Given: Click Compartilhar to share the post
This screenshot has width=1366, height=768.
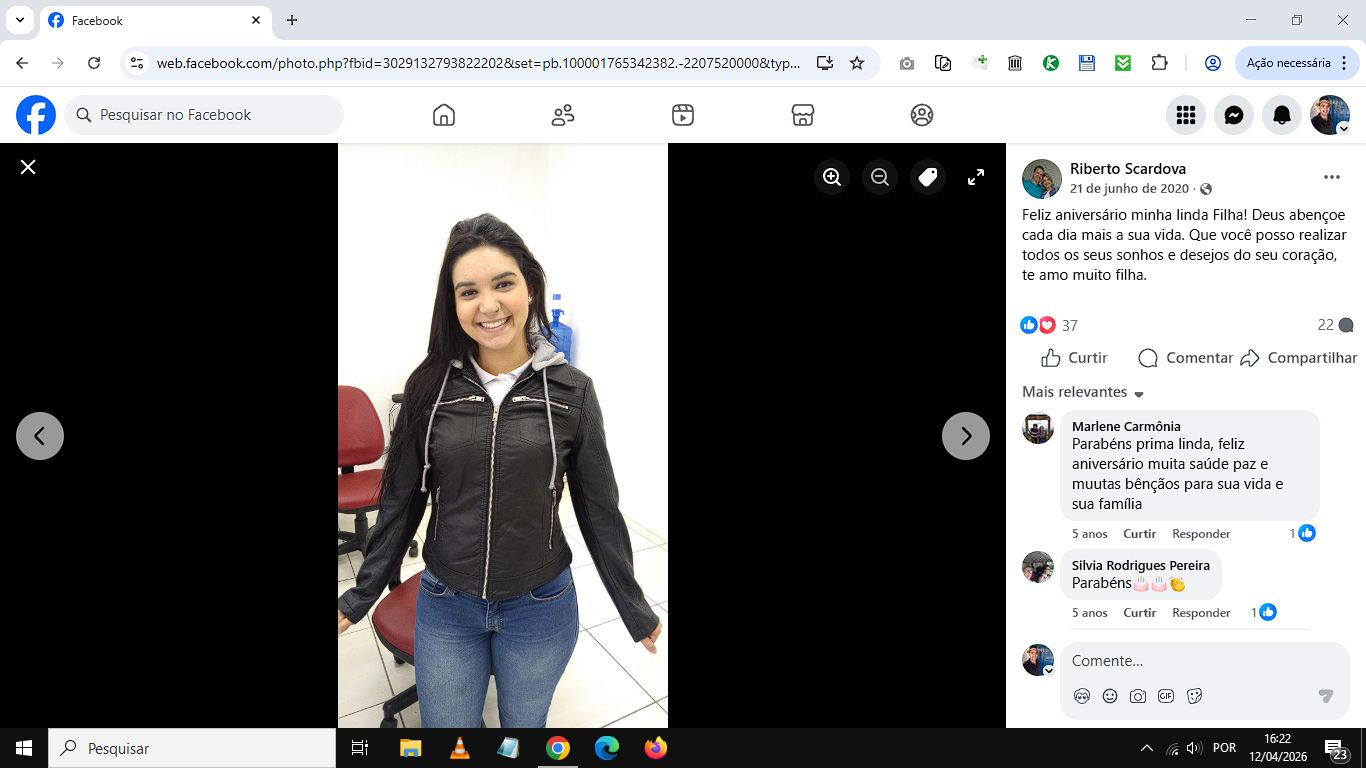Looking at the screenshot, I should tap(1299, 358).
